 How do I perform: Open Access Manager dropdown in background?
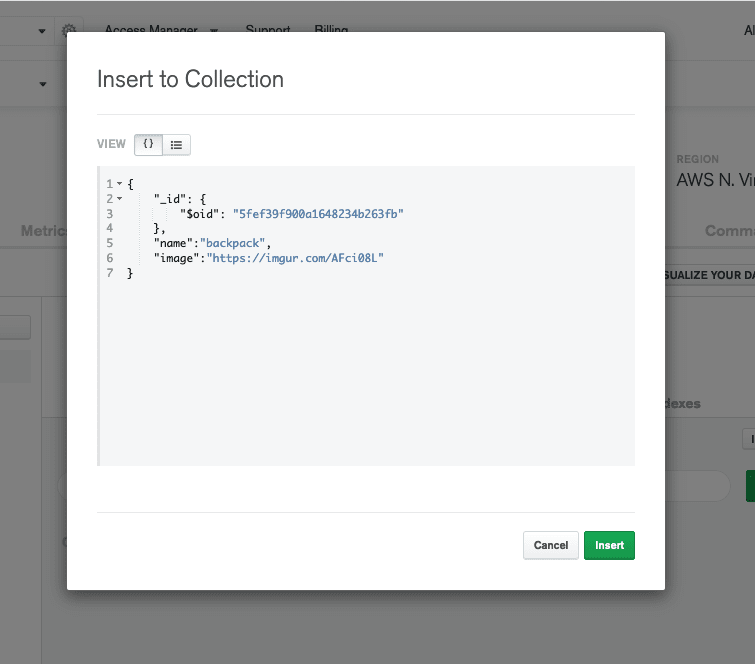(161, 29)
